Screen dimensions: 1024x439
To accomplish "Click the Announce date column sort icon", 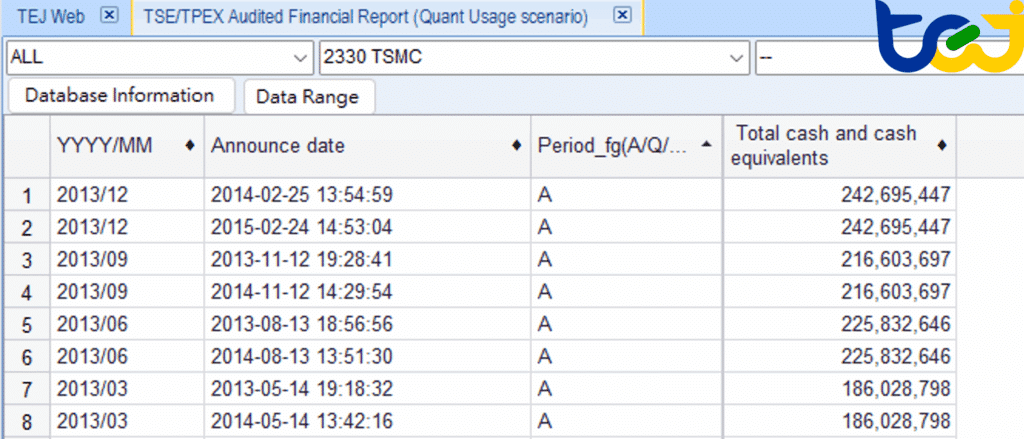I will click(x=516, y=146).
